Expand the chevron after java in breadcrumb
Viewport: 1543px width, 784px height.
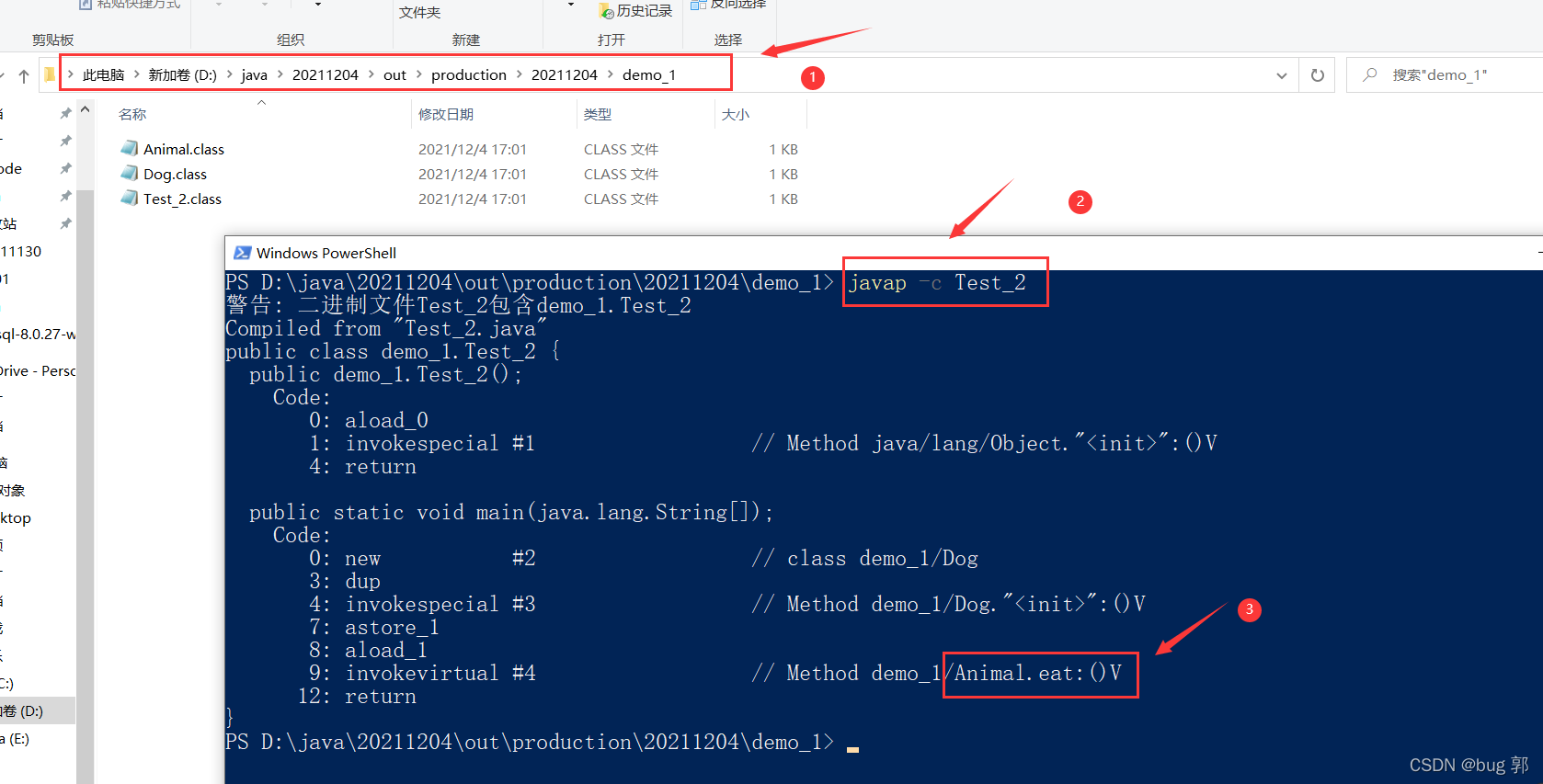tap(280, 74)
